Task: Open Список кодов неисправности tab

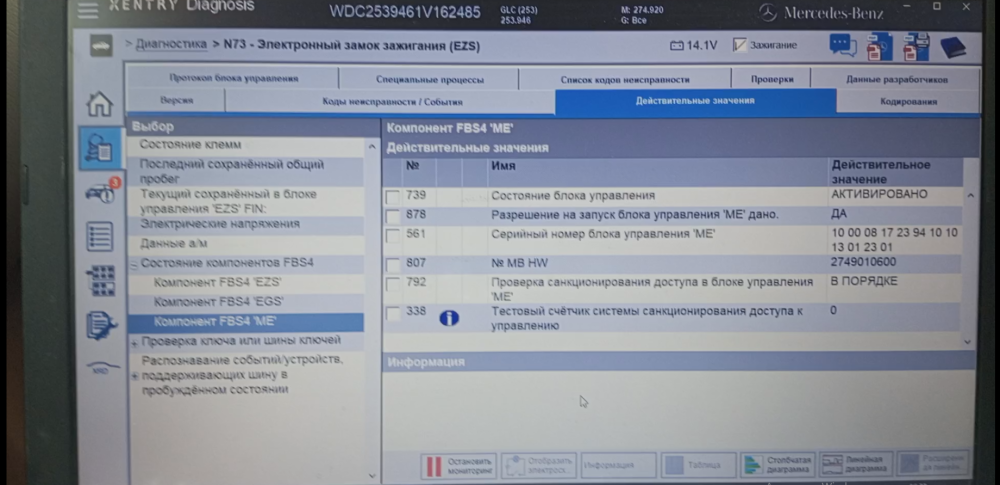Action: pos(624,80)
